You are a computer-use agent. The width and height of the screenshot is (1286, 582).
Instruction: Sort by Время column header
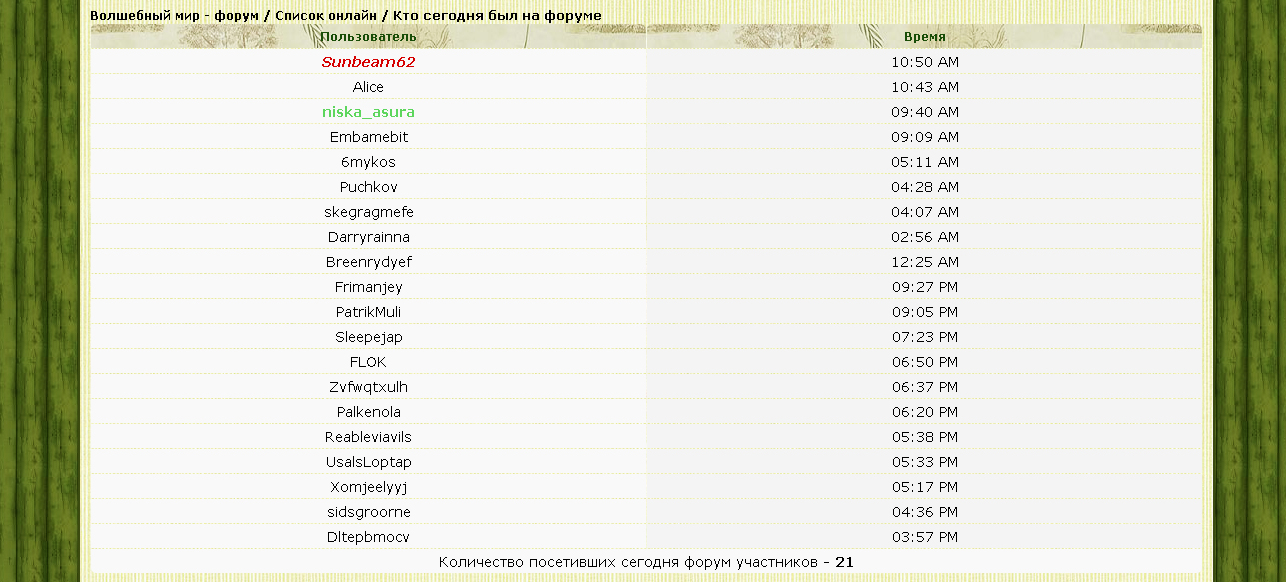tap(924, 36)
